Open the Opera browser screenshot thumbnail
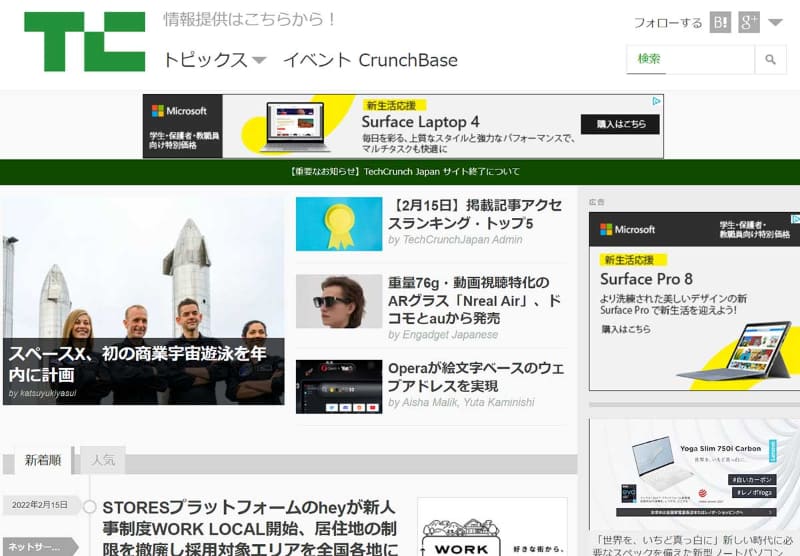Image resolution: width=800 pixels, height=556 pixels. coord(339,386)
